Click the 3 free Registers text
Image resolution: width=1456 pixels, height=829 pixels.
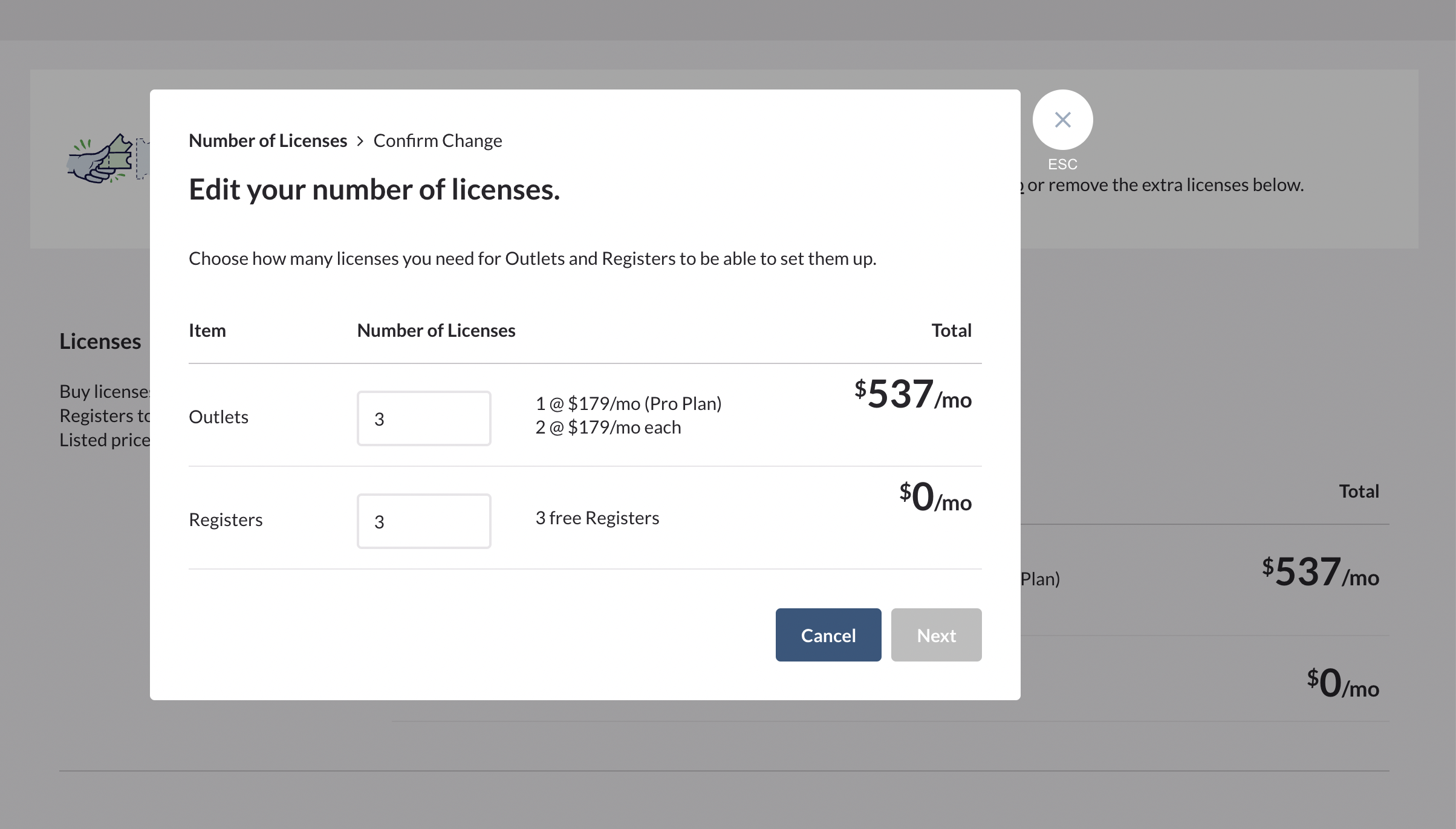(x=597, y=518)
